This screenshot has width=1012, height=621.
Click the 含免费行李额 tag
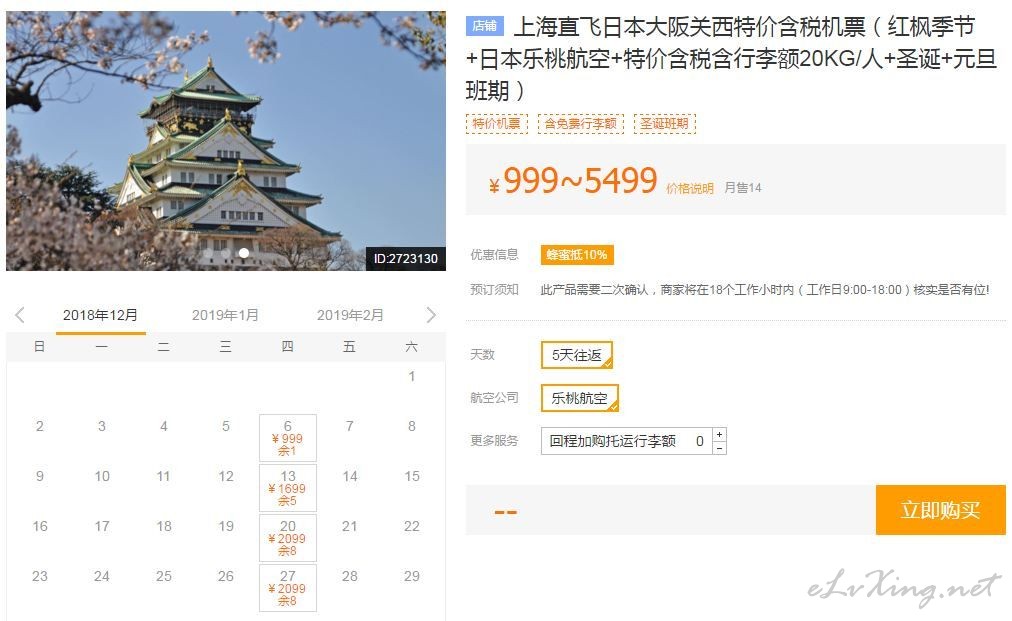[x=581, y=123]
